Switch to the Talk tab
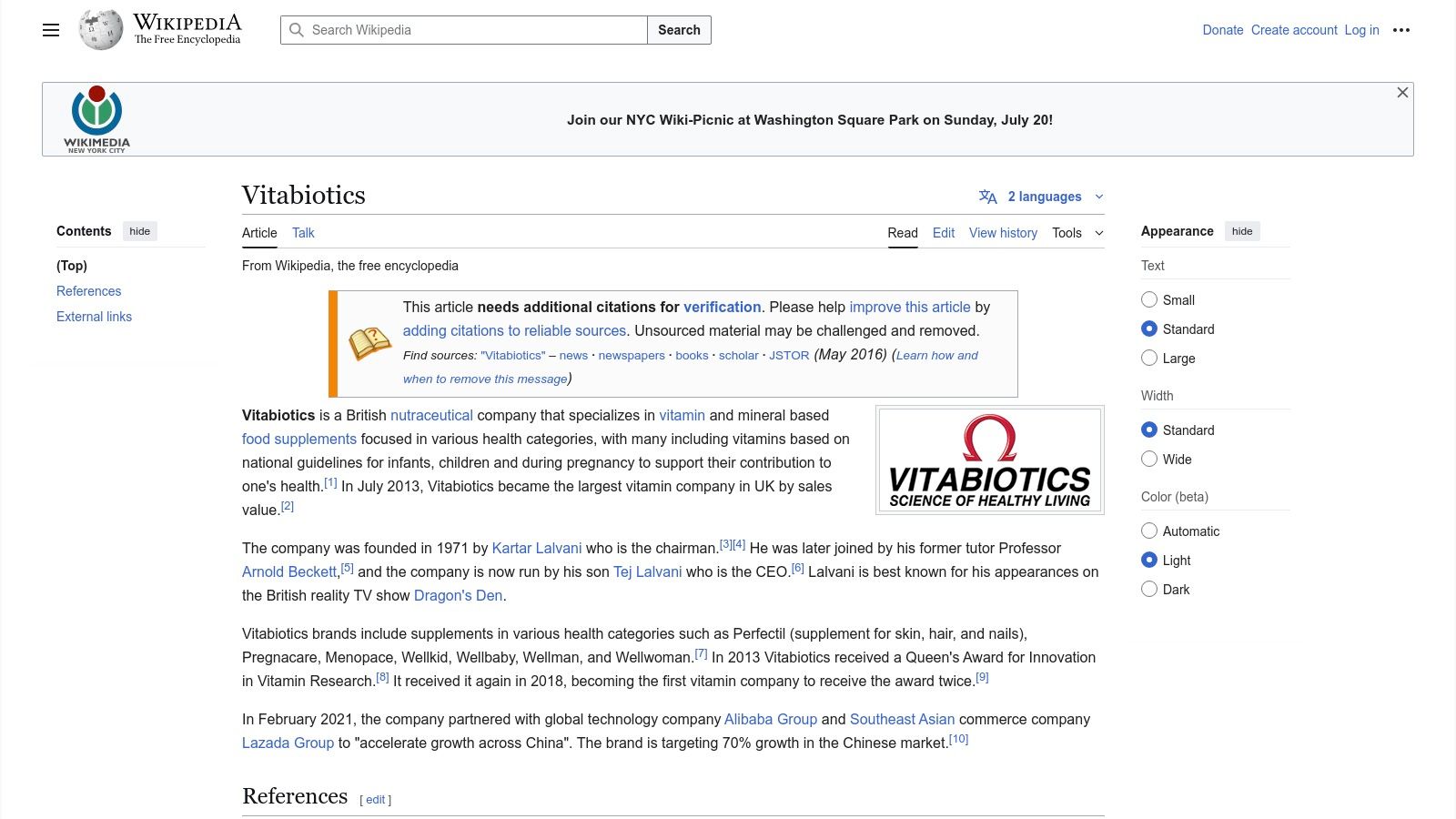The width and height of the screenshot is (1456, 819). pyautogui.click(x=303, y=233)
